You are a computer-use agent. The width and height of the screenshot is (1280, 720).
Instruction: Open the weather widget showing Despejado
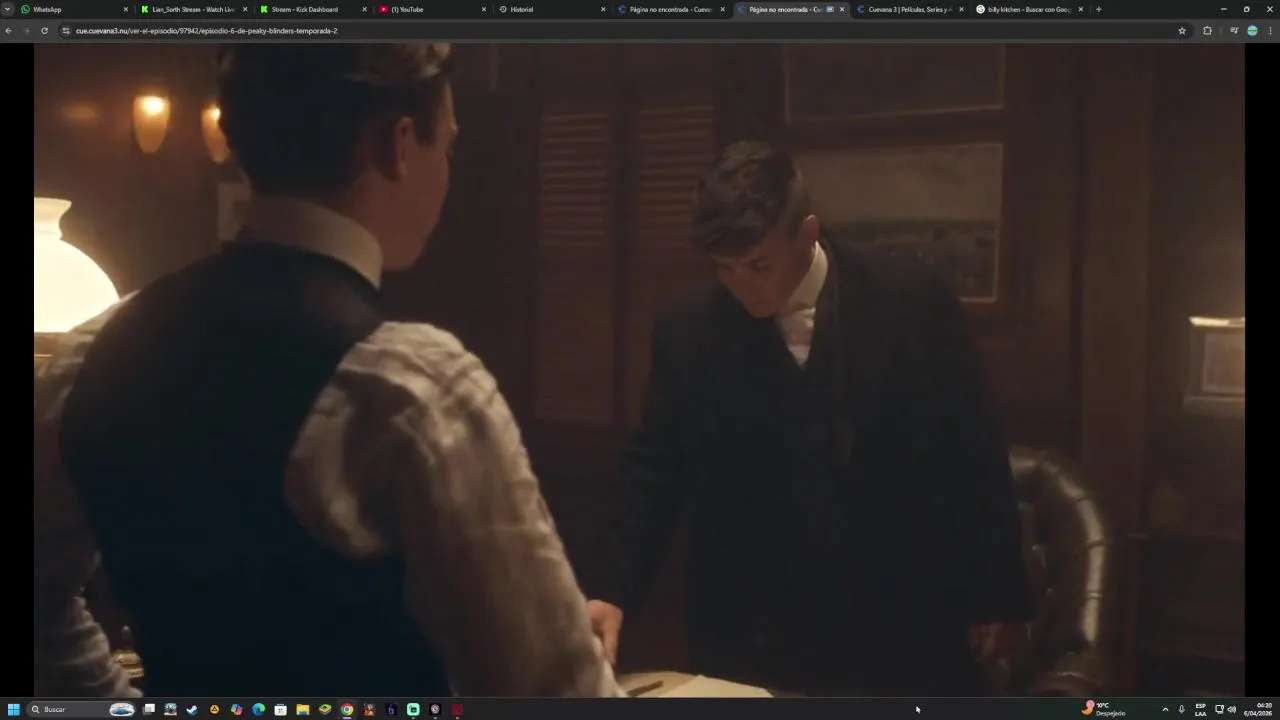tap(1104, 709)
